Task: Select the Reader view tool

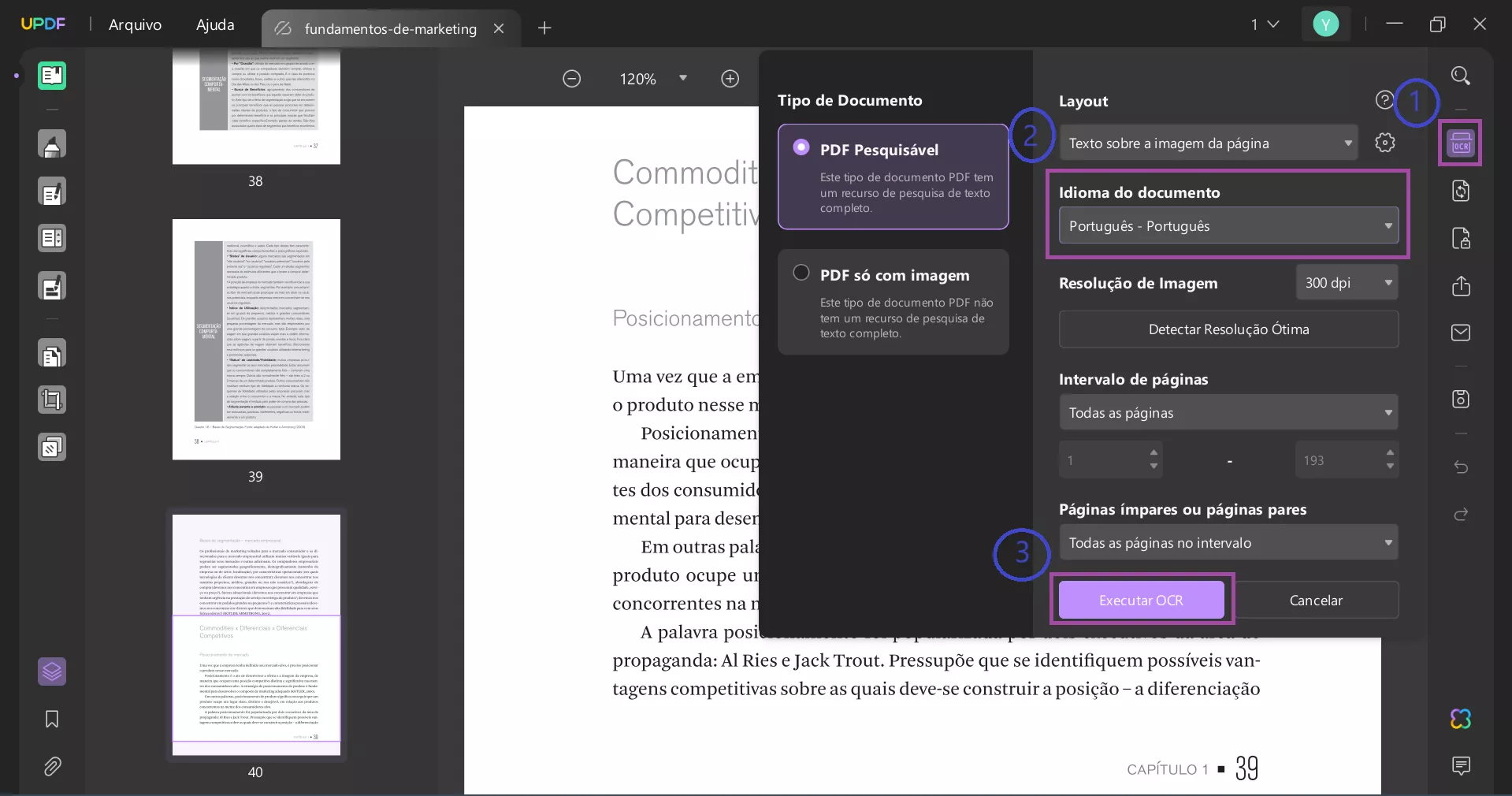Action: tap(52, 76)
